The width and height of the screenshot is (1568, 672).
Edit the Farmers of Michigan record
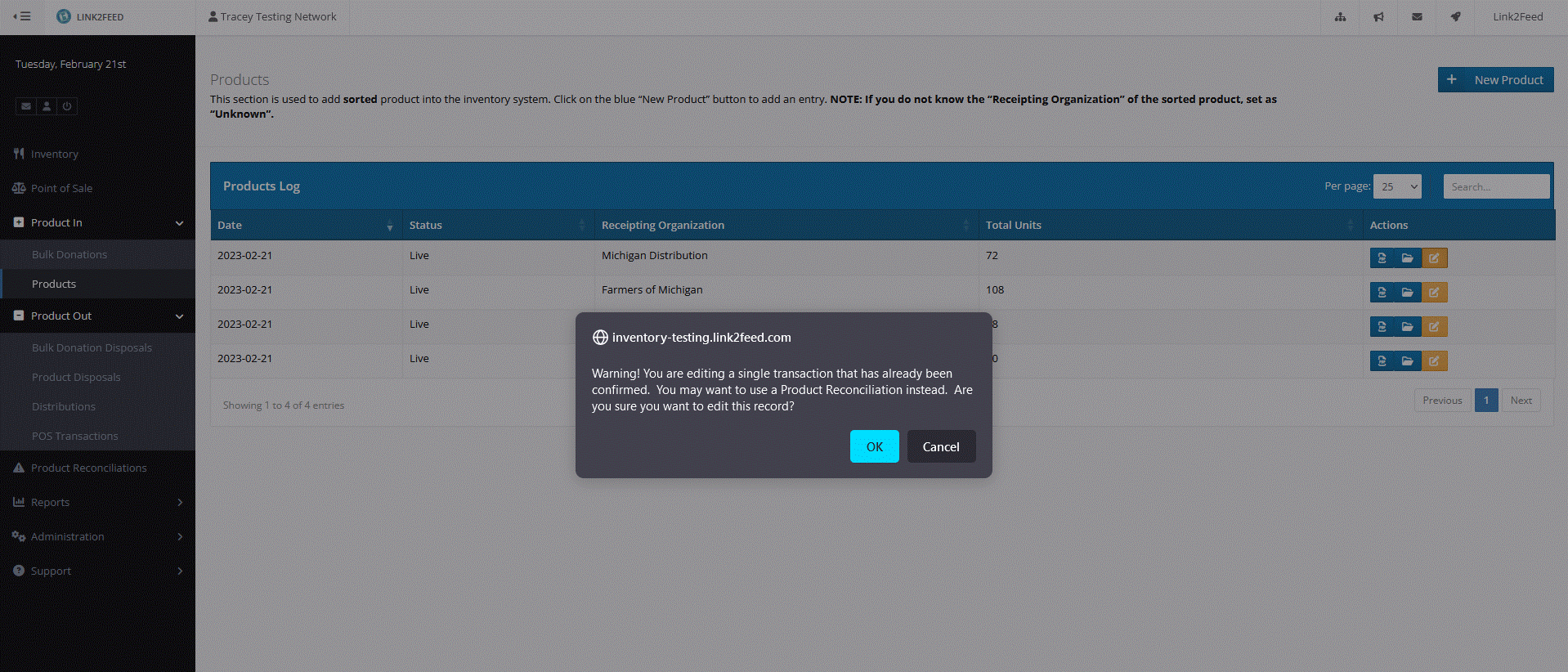(x=1434, y=293)
